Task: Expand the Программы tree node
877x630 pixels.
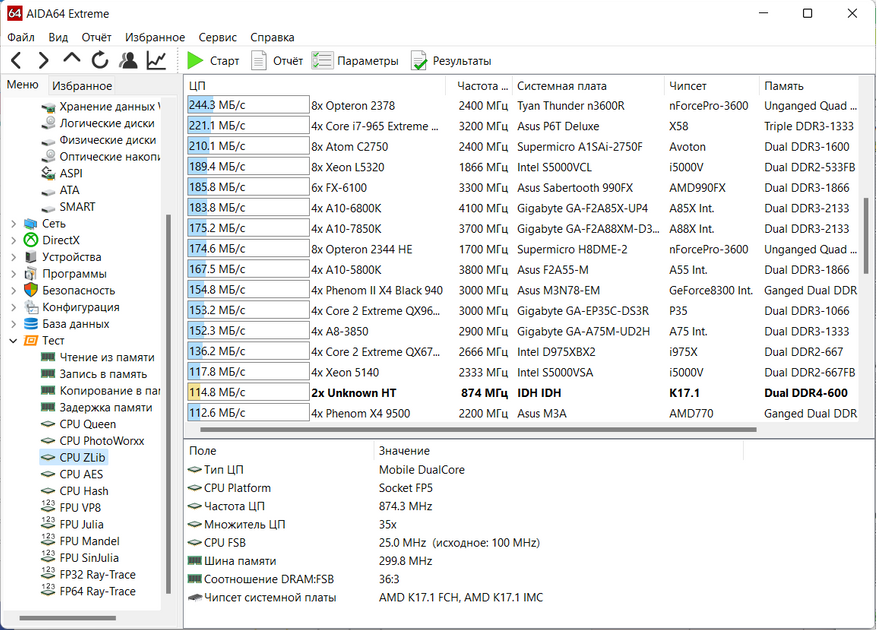Action: [13, 274]
